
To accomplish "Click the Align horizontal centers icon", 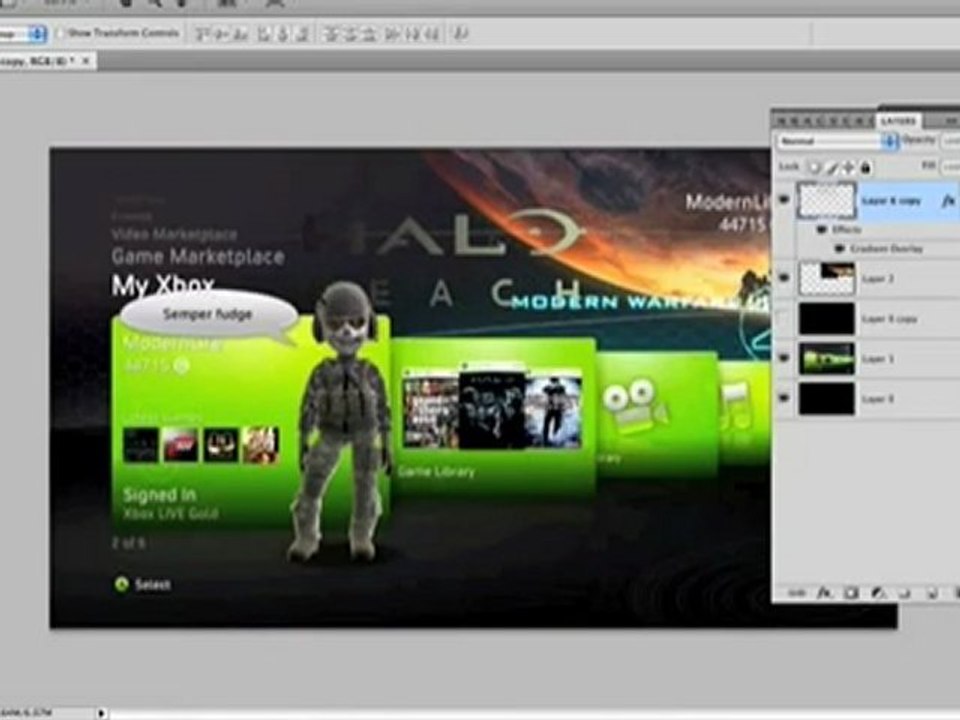I will tap(283, 34).
